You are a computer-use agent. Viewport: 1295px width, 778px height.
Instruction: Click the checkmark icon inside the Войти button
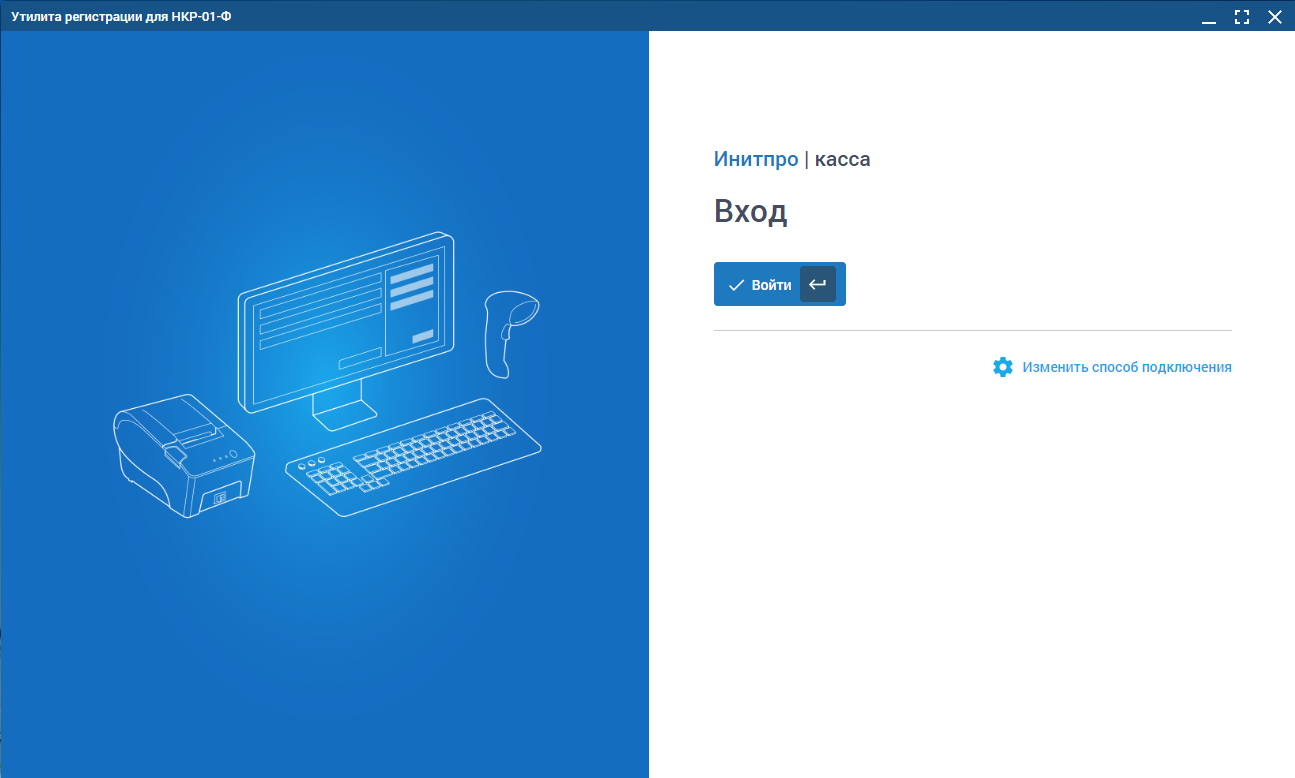pyautogui.click(x=736, y=285)
